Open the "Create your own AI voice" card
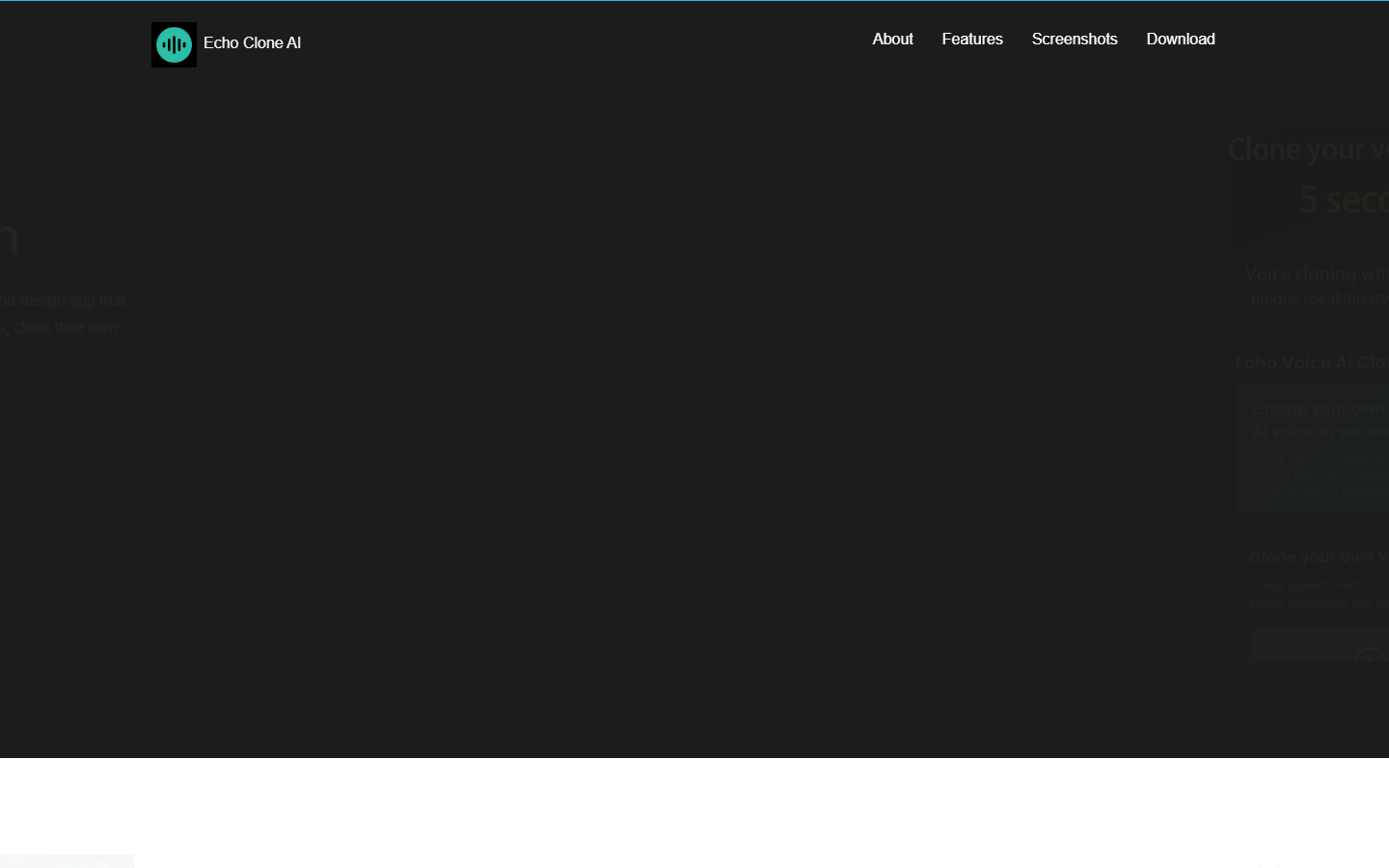Screen dimensions: 1389x868 pos(1313,448)
